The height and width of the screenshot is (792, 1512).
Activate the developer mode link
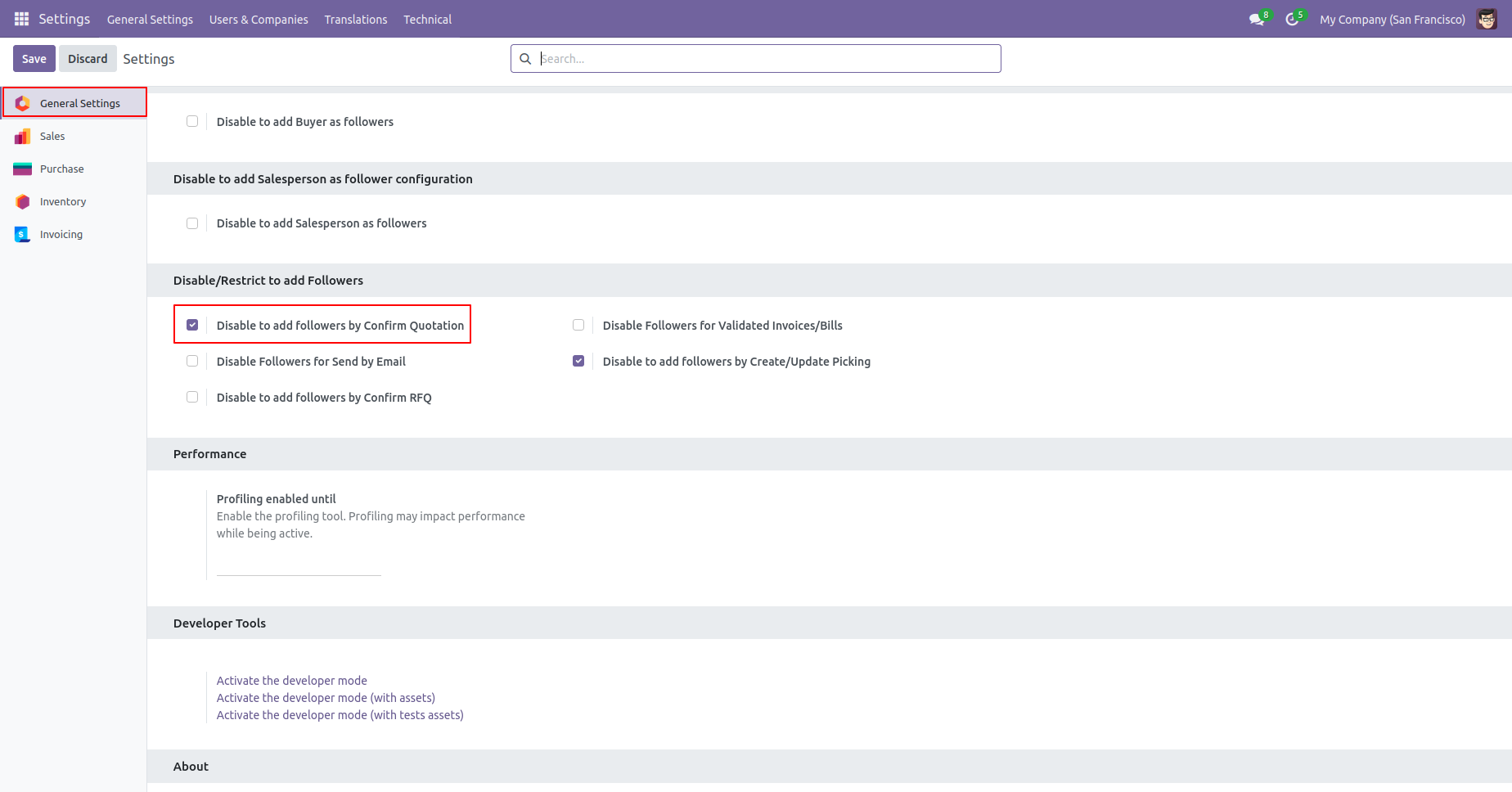click(292, 681)
